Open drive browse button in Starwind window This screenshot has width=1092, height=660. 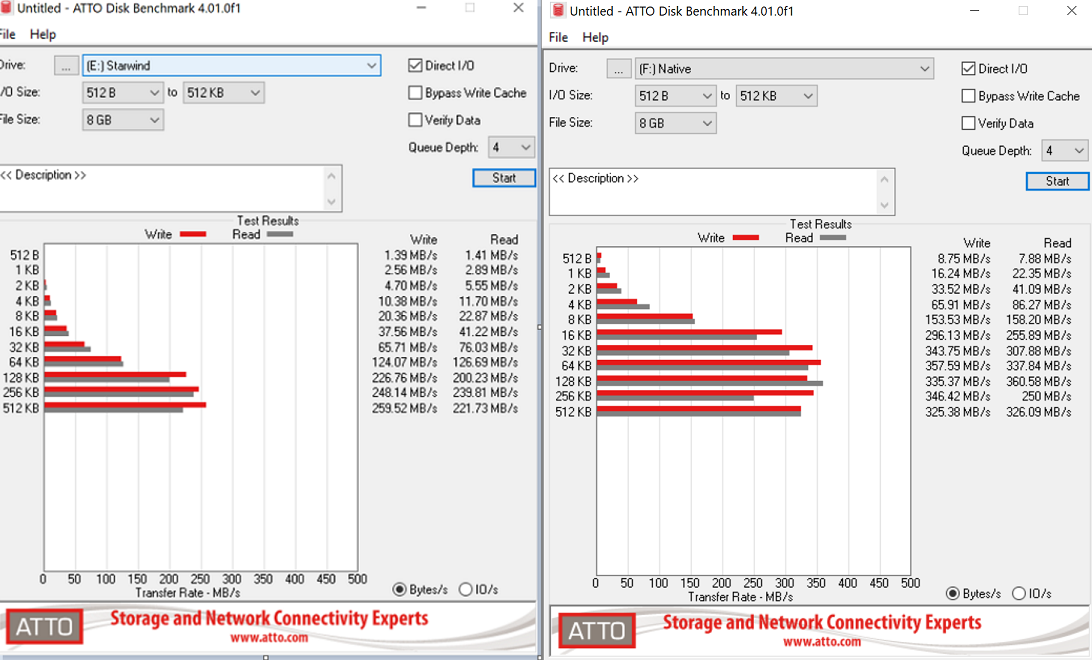pos(66,65)
